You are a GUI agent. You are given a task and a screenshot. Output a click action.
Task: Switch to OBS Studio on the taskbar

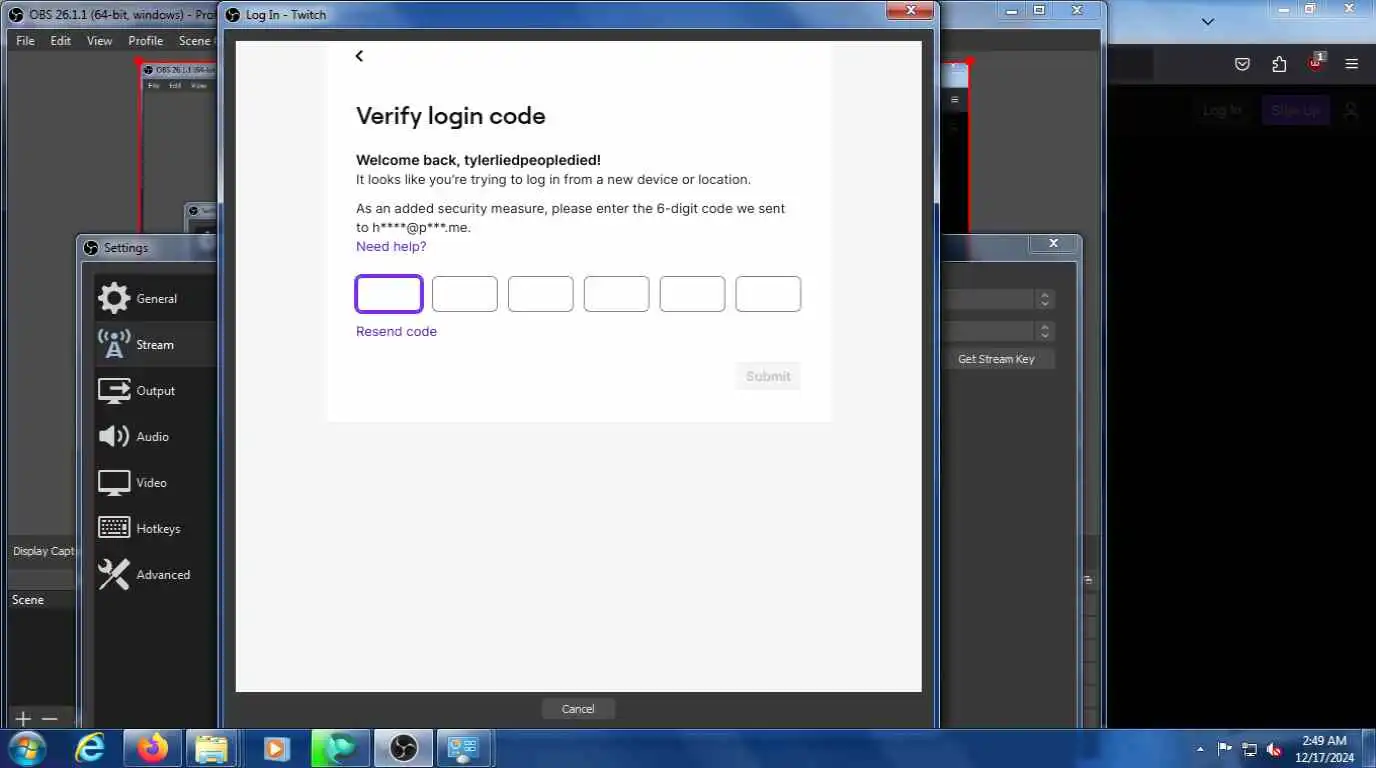tap(404, 748)
